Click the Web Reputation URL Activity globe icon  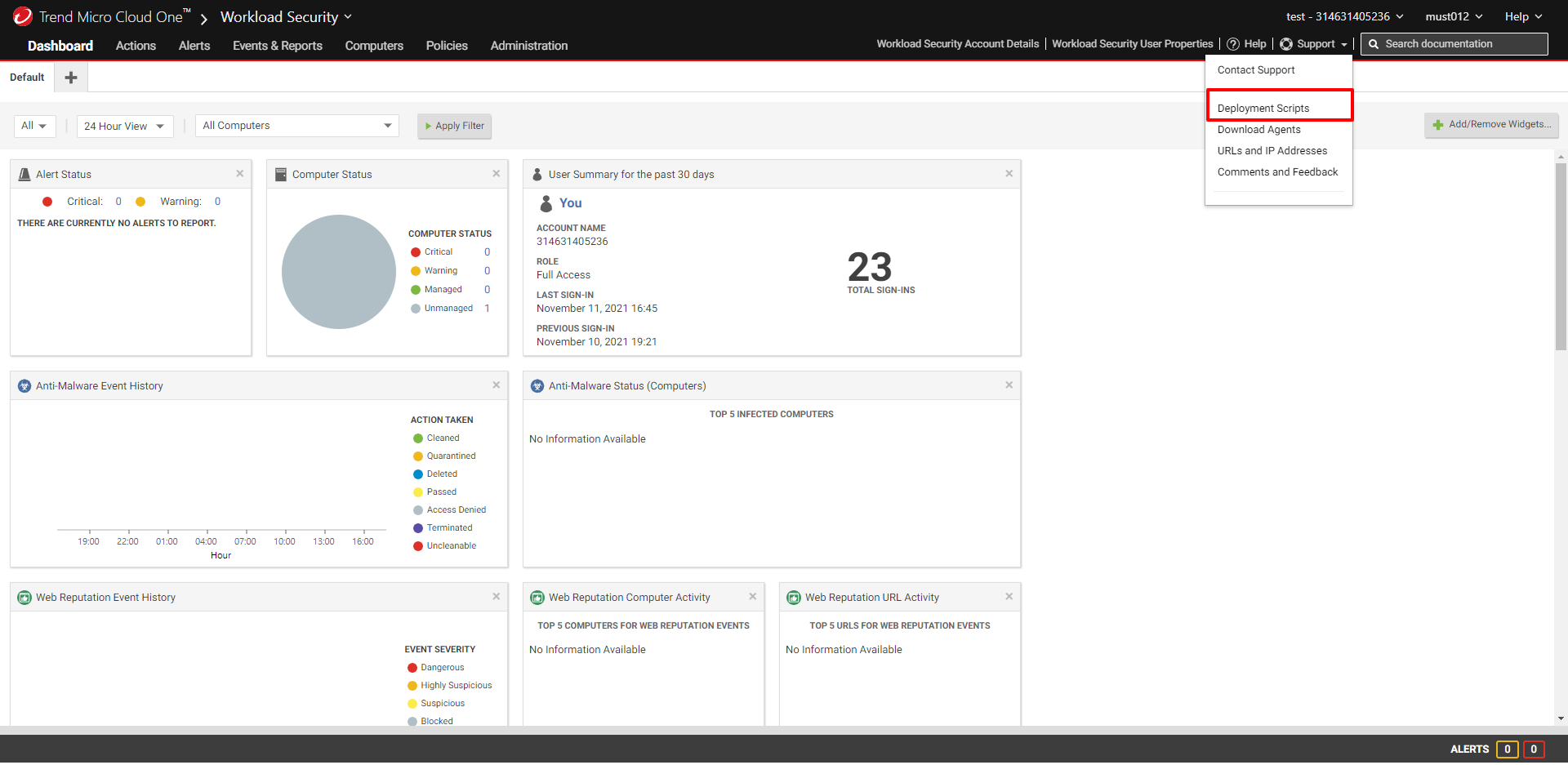793,596
